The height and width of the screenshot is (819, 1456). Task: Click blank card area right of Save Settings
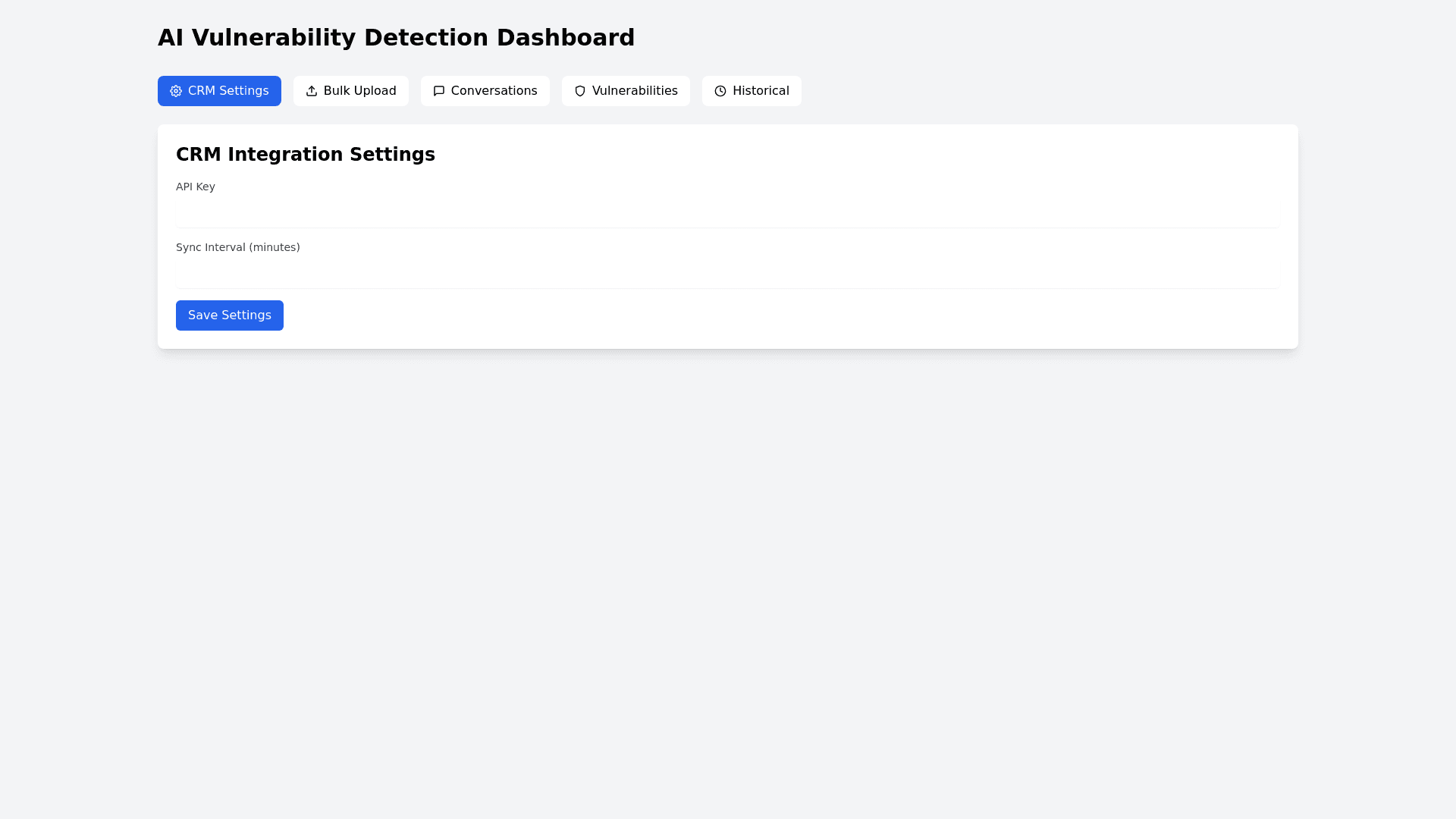(x=758, y=315)
